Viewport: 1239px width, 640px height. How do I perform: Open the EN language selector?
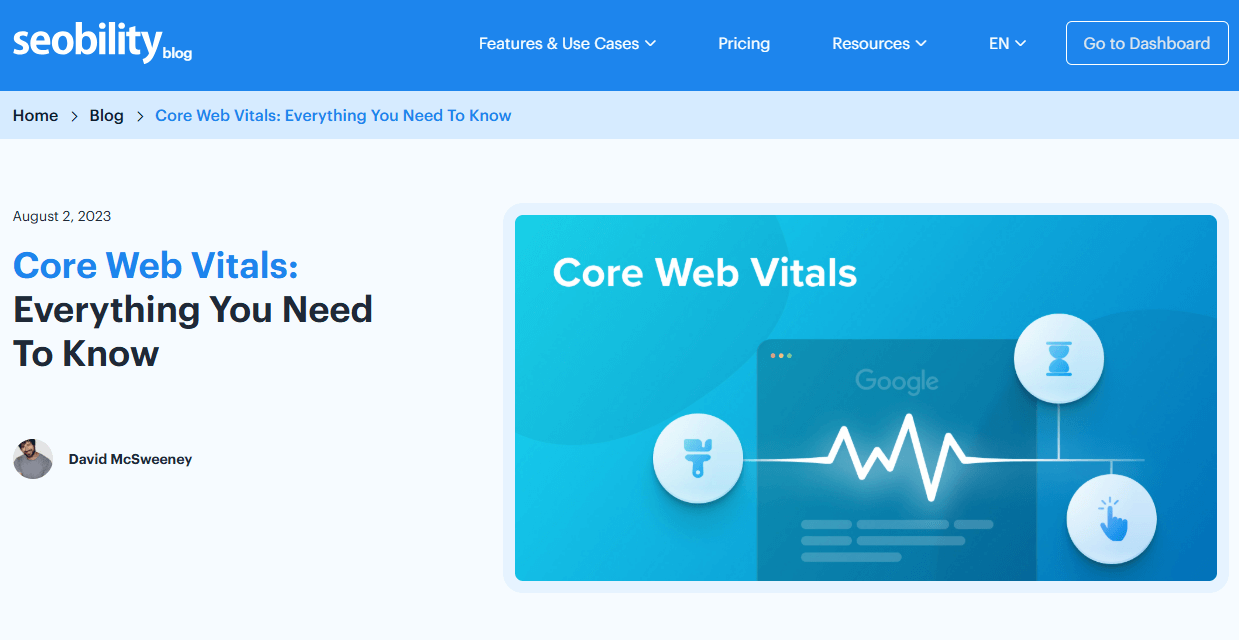pos(1007,43)
